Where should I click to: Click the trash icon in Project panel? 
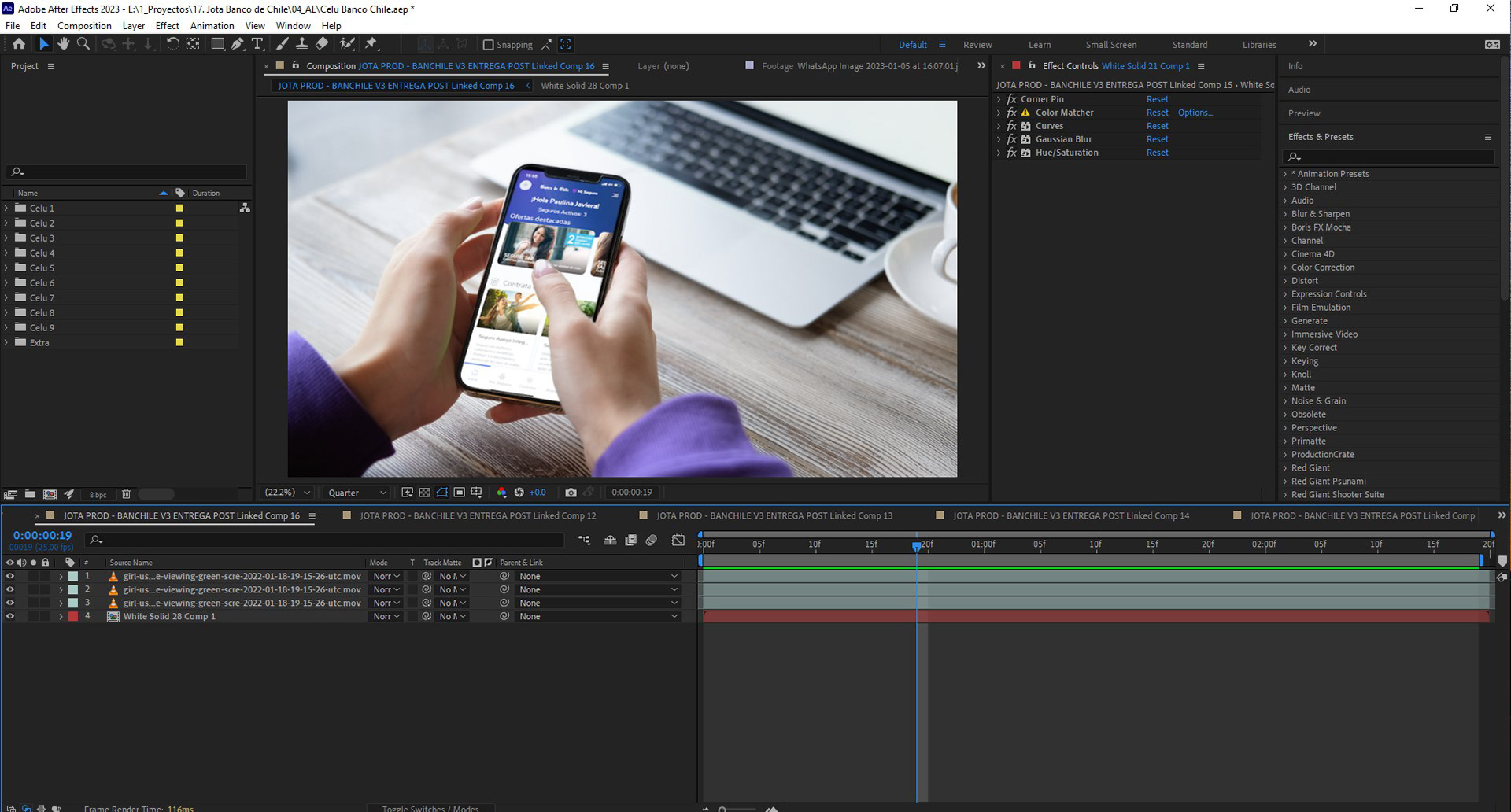pos(126,494)
